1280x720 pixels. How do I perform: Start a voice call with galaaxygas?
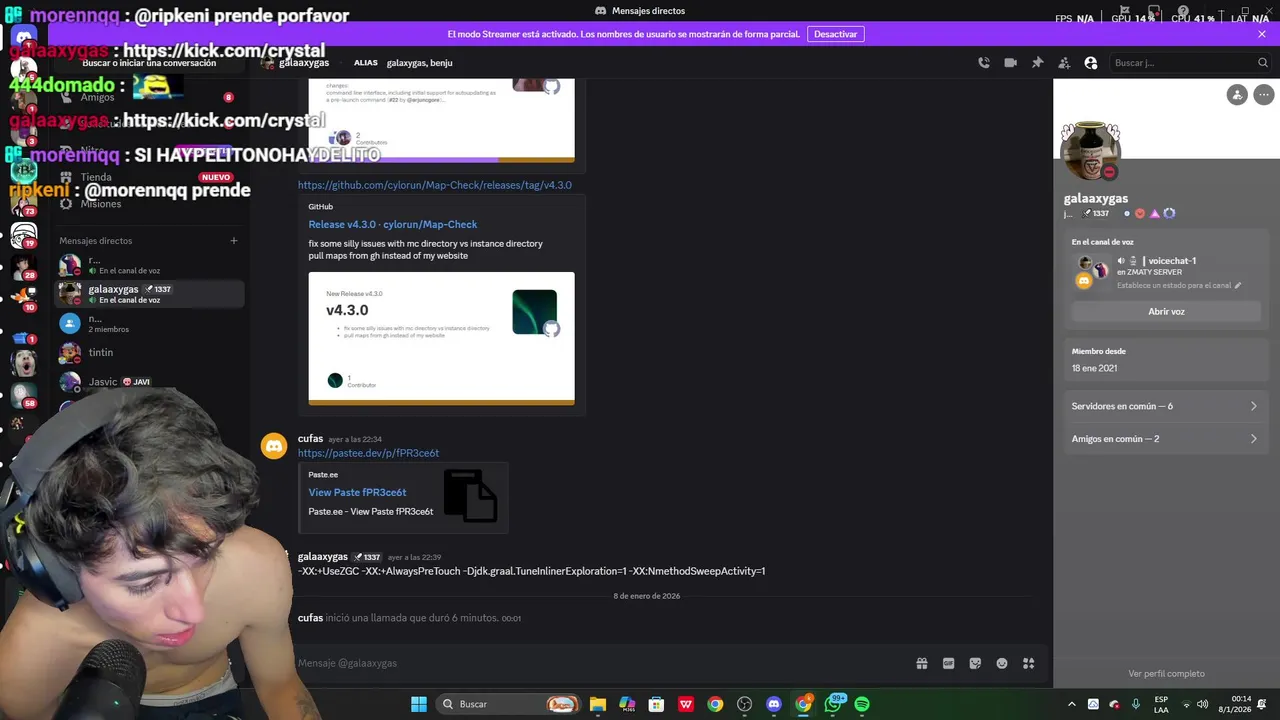[984, 63]
